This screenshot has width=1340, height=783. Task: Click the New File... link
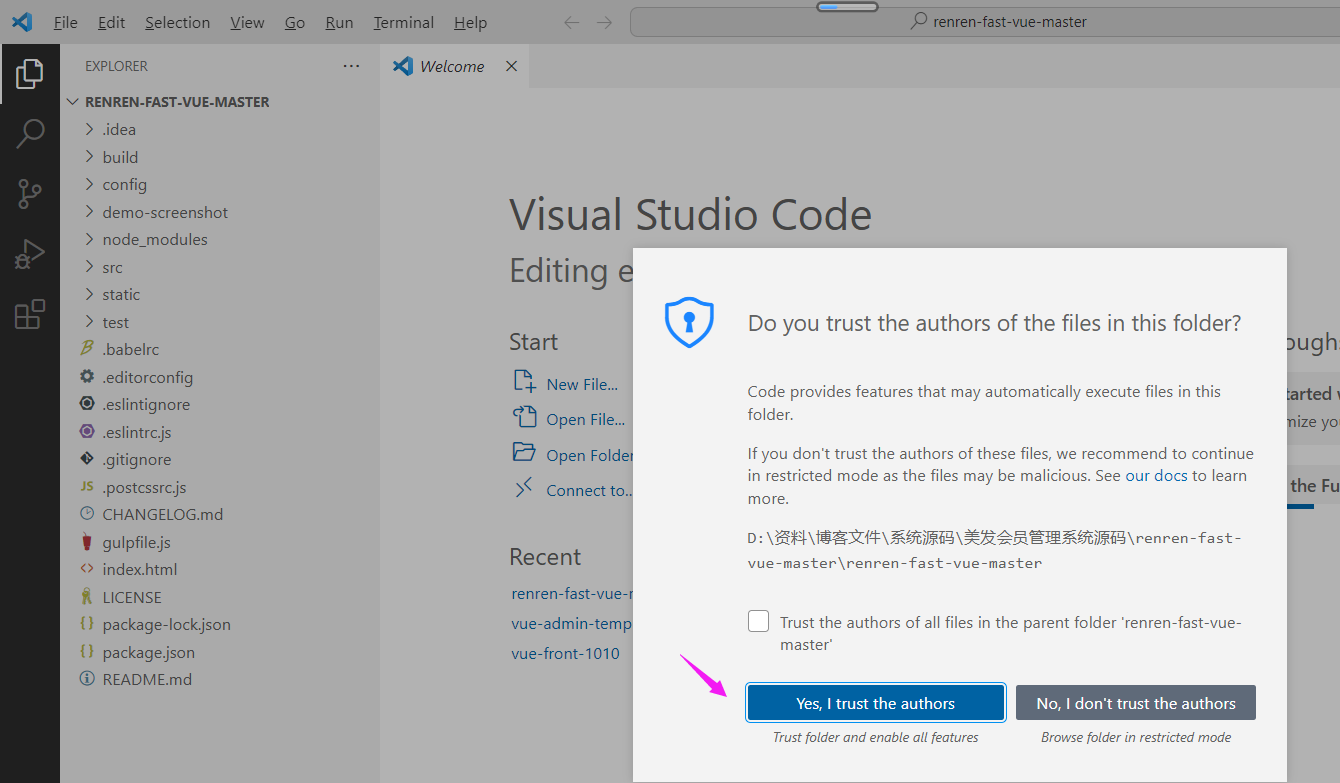tap(582, 384)
